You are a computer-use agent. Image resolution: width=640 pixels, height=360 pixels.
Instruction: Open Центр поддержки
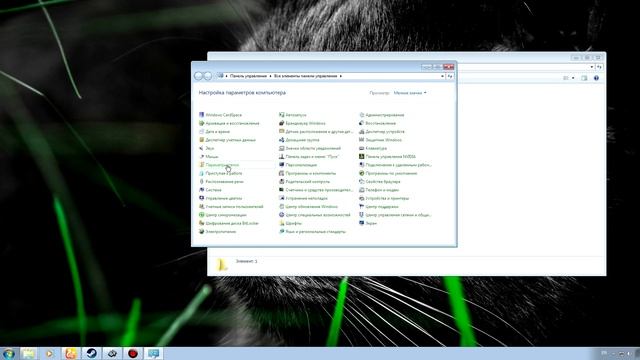tap(379, 207)
